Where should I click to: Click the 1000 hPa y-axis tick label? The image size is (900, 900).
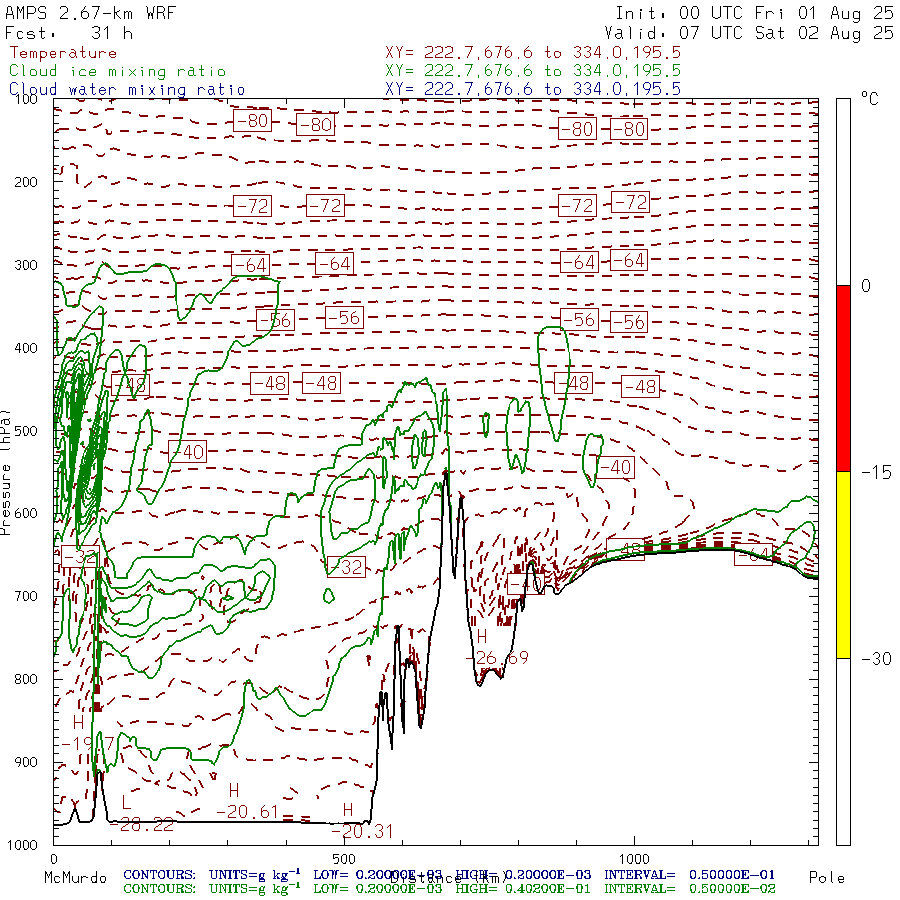click(x=22, y=845)
